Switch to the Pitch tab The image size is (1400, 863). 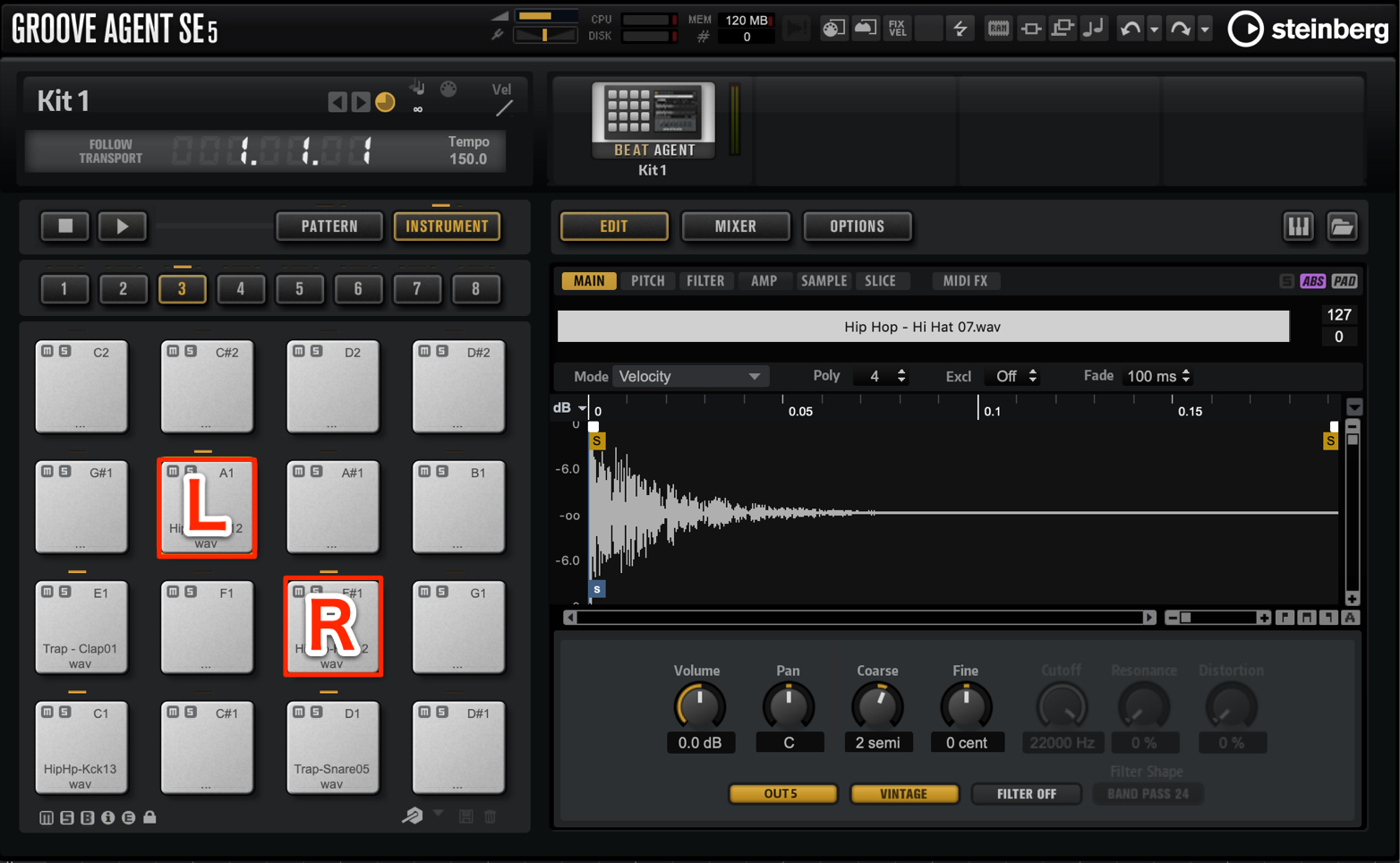pos(648,281)
